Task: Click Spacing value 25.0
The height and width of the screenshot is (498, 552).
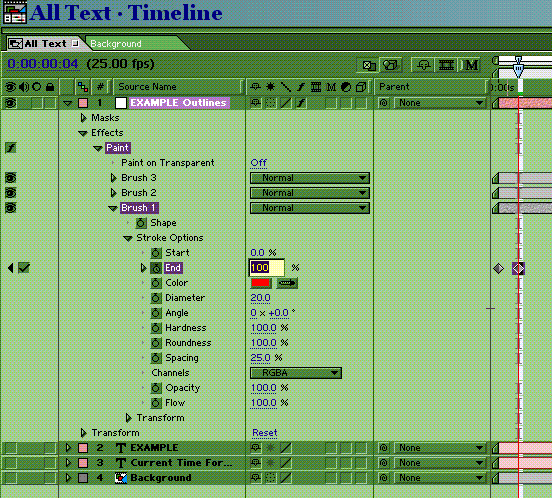Action: [260, 358]
